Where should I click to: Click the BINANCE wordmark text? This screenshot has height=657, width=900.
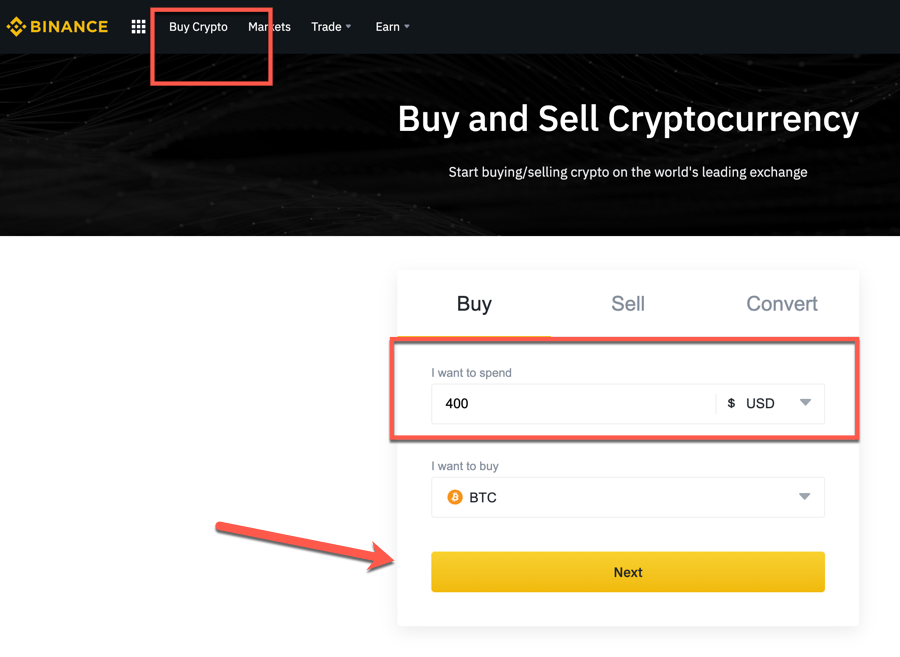[69, 27]
